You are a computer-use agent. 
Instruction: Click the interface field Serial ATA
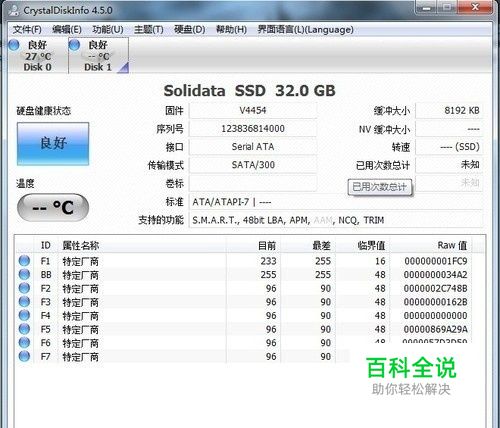click(253, 147)
